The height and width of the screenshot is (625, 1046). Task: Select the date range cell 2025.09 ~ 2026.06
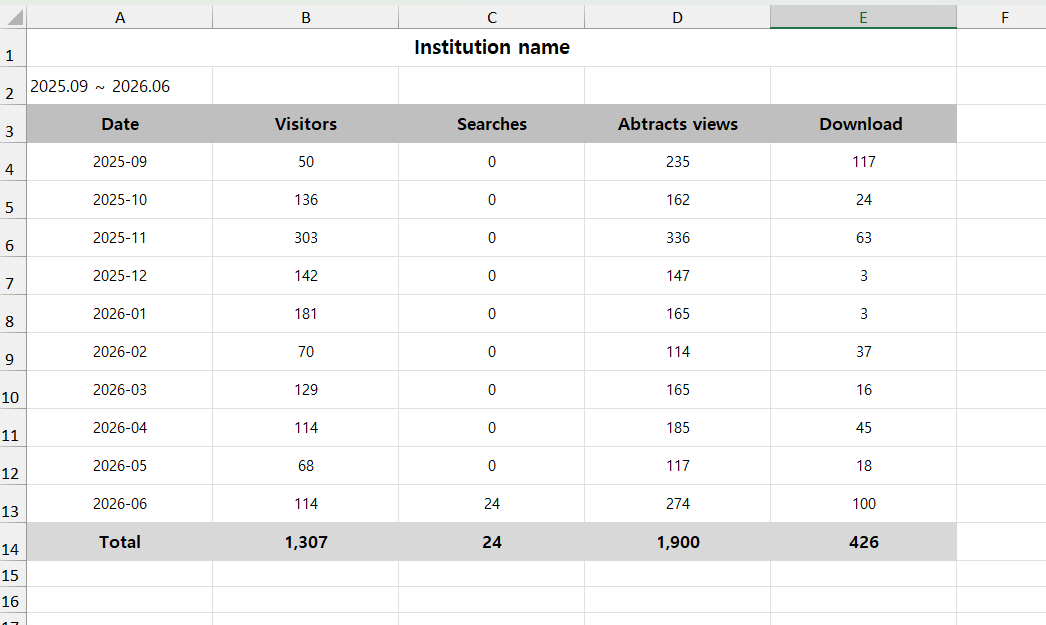click(120, 86)
